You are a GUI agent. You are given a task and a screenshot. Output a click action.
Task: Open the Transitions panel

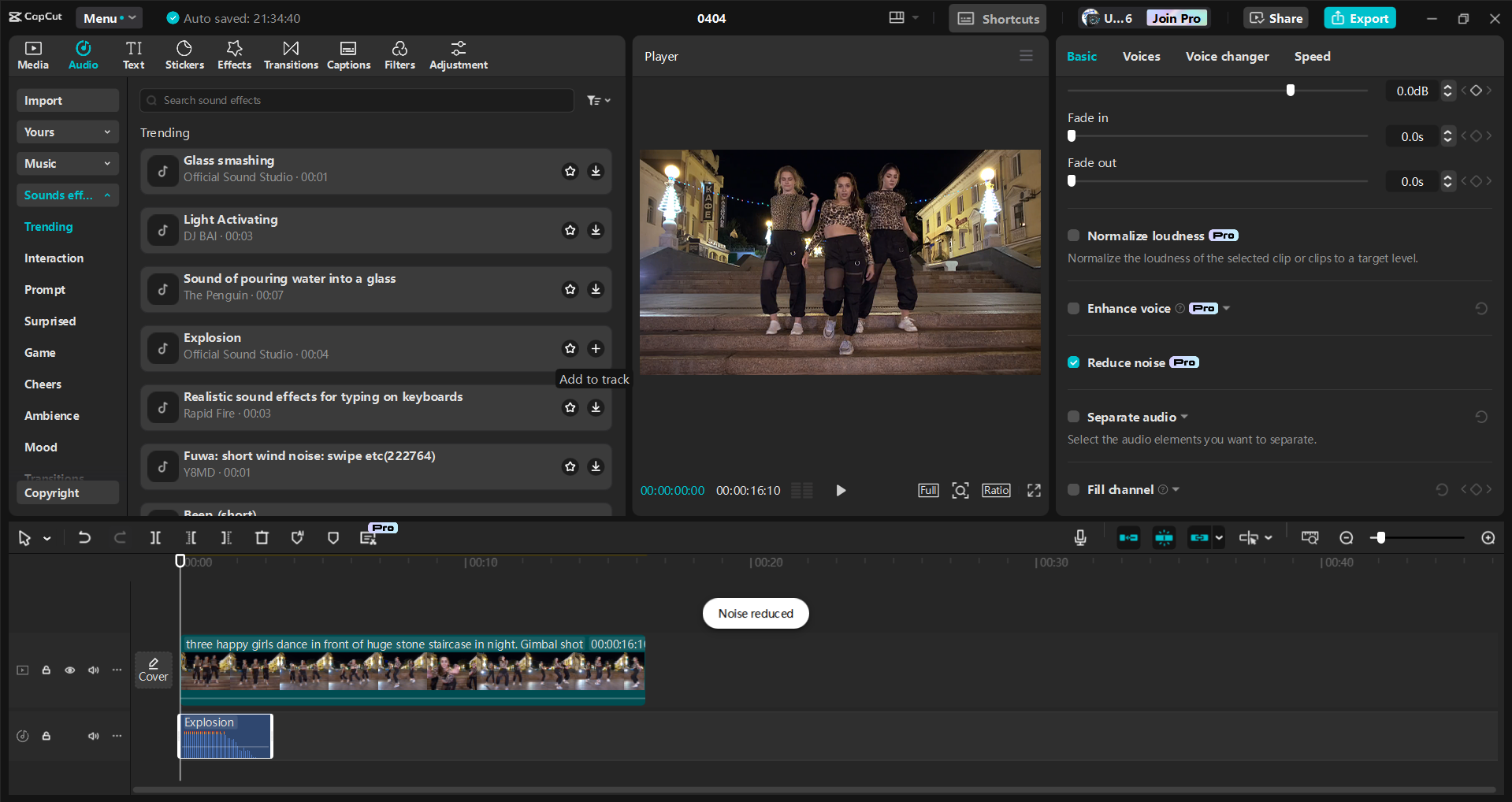pos(290,54)
